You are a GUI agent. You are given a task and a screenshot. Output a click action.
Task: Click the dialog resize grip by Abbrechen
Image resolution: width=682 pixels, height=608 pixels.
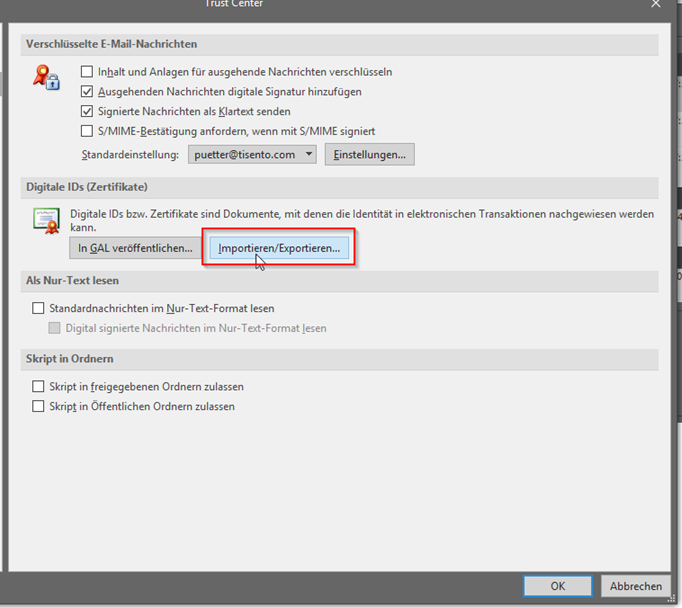[672, 599]
